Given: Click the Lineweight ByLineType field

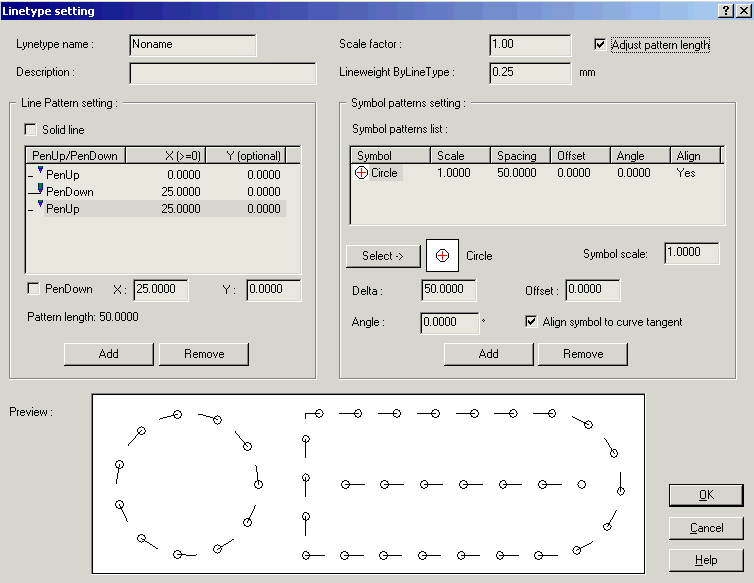Looking at the screenshot, I should tap(530, 73).
